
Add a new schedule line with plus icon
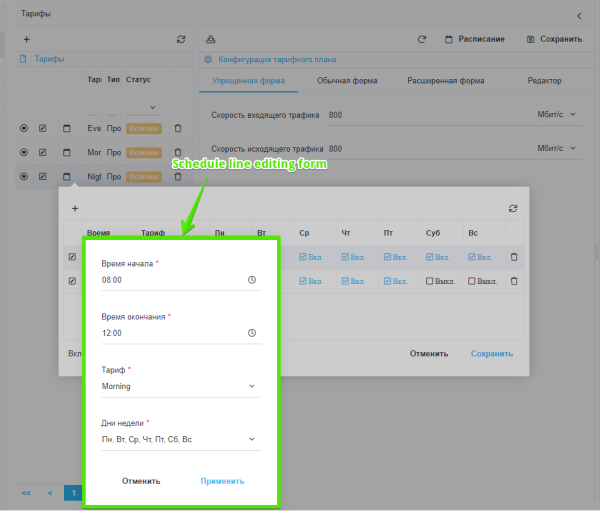(75, 208)
